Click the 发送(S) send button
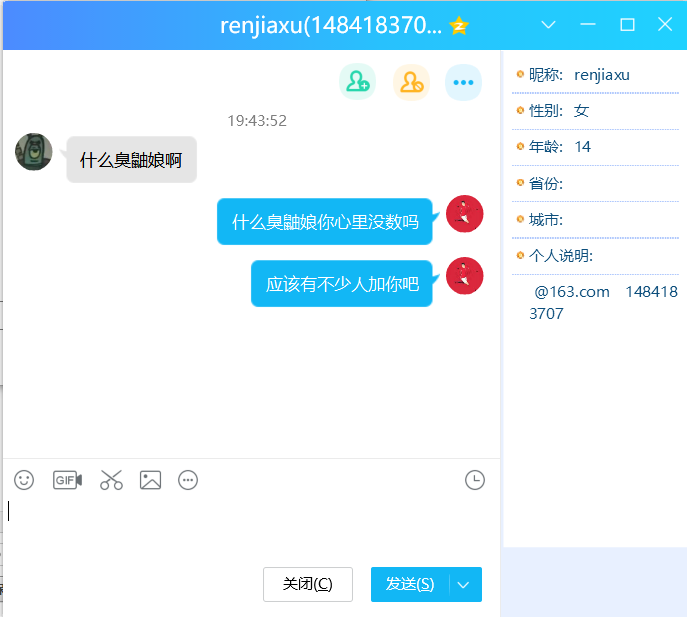Viewport: 687px width, 617px height. [410, 585]
